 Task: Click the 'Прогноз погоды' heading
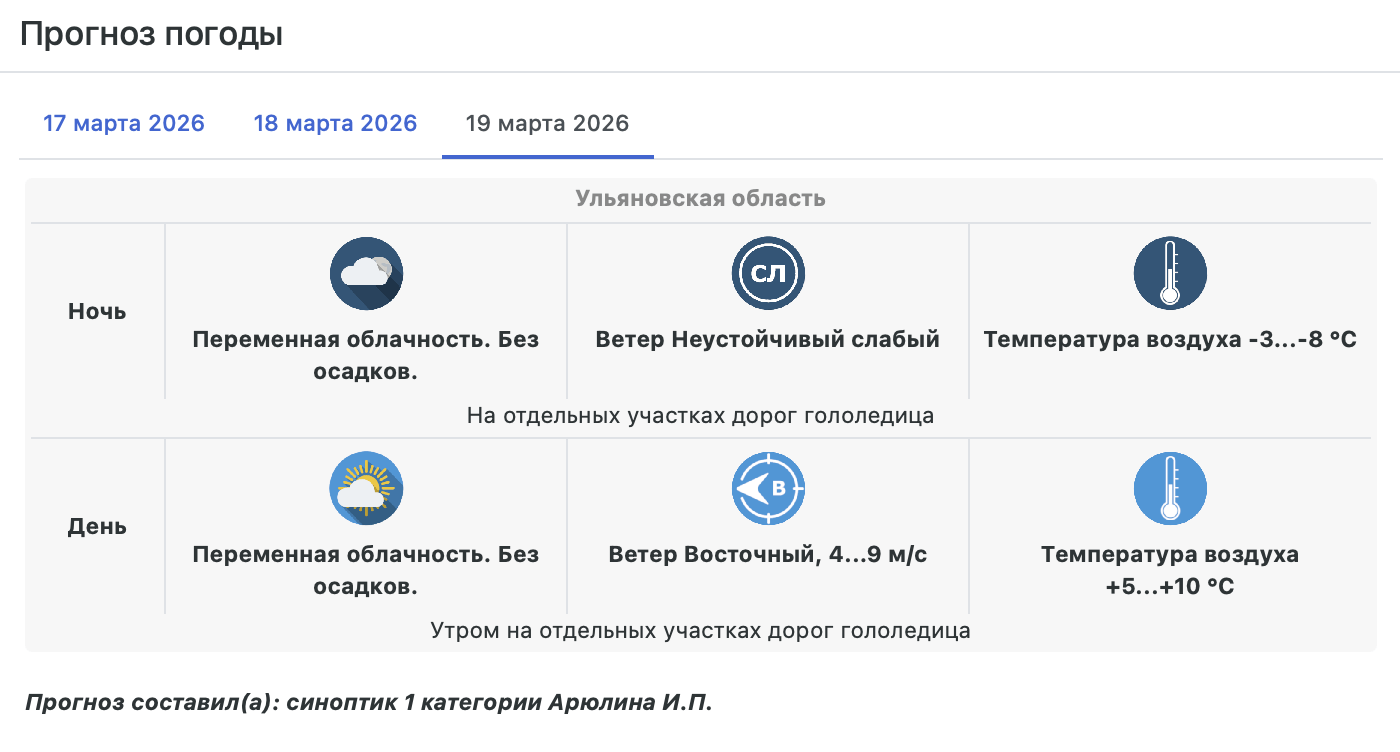pyautogui.click(x=151, y=34)
